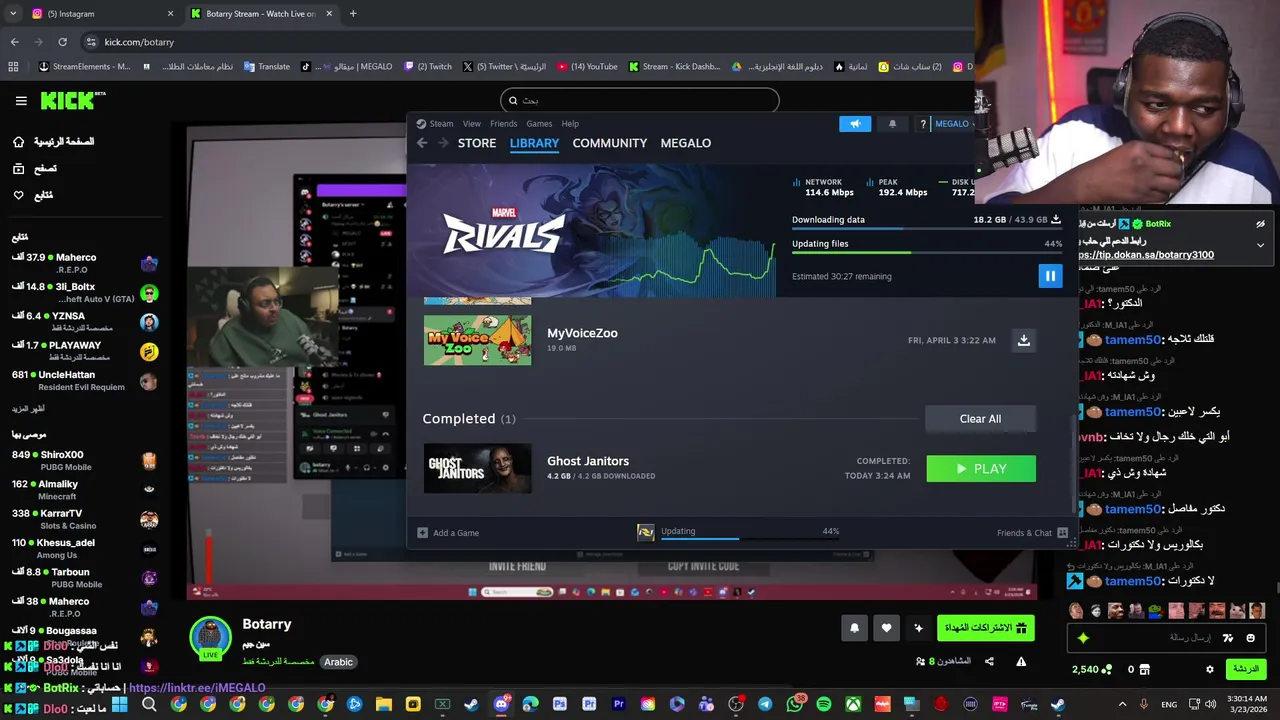Click the Kick search field

coord(640,100)
